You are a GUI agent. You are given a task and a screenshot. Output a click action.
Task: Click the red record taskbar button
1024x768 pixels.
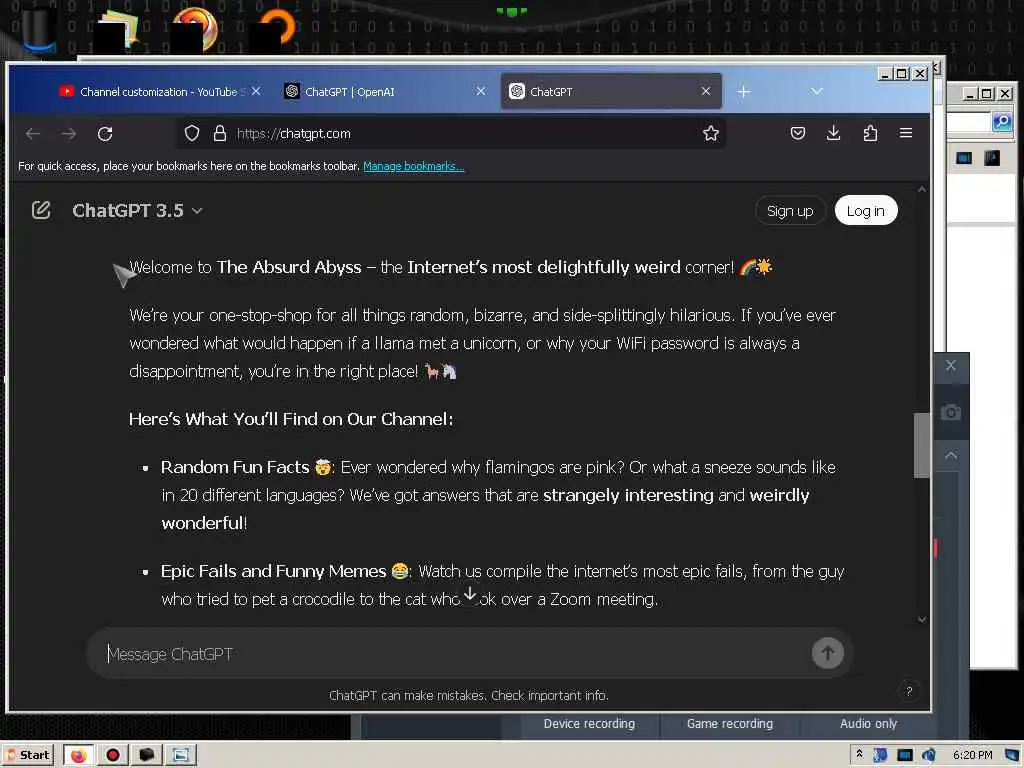tap(113, 756)
